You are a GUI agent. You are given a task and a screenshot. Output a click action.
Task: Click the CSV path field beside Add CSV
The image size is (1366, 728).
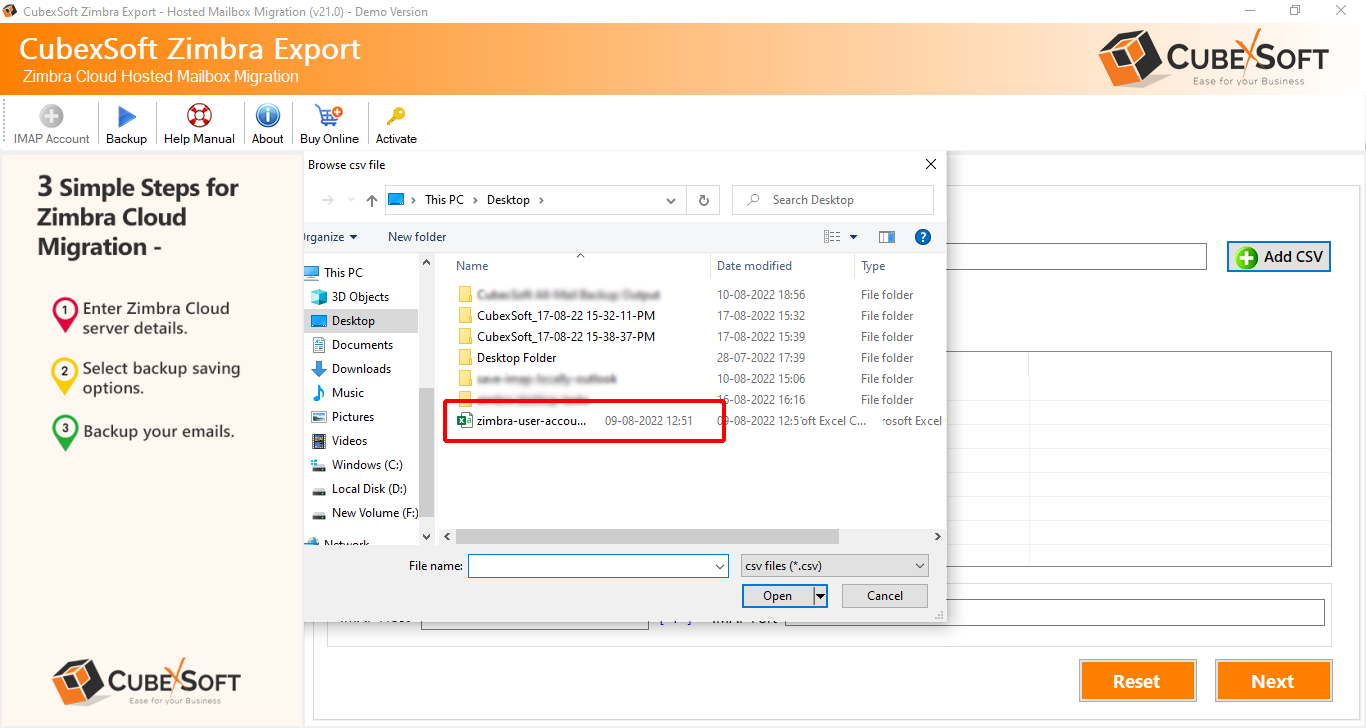(x=1077, y=257)
